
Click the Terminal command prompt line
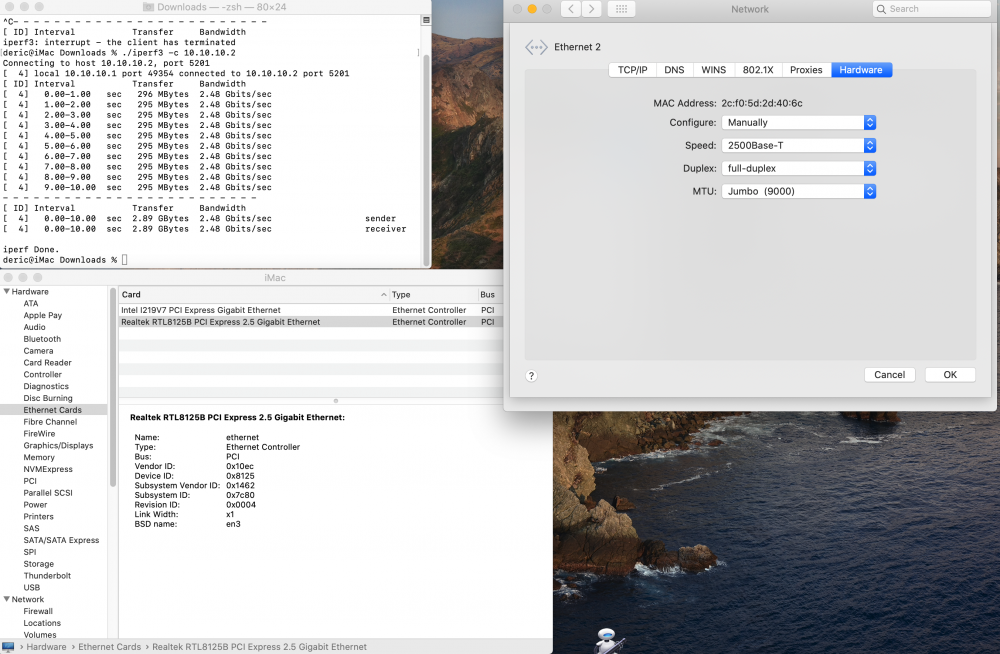pyautogui.click(x=65, y=260)
